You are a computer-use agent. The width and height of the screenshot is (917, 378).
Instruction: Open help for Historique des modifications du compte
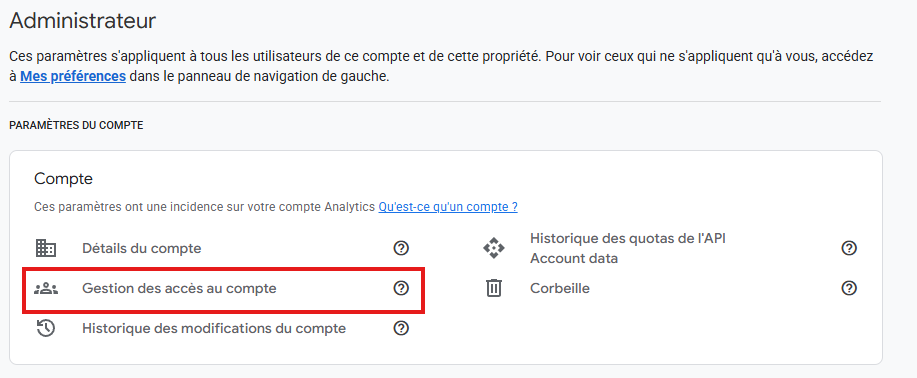[x=401, y=328]
